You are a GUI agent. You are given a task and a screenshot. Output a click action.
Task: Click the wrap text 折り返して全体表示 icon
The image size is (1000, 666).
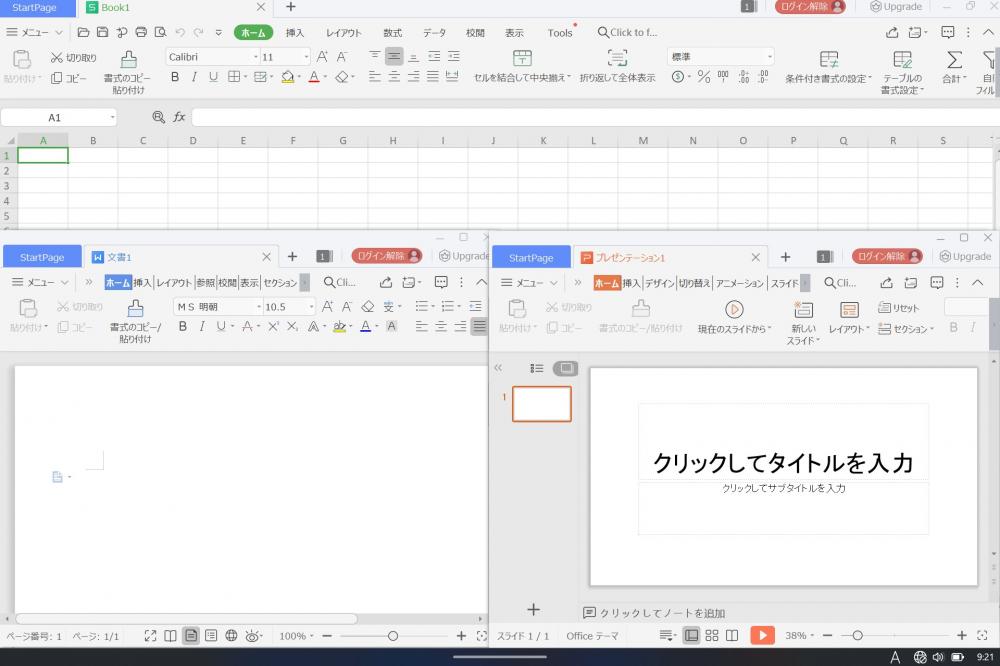pos(617,58)
